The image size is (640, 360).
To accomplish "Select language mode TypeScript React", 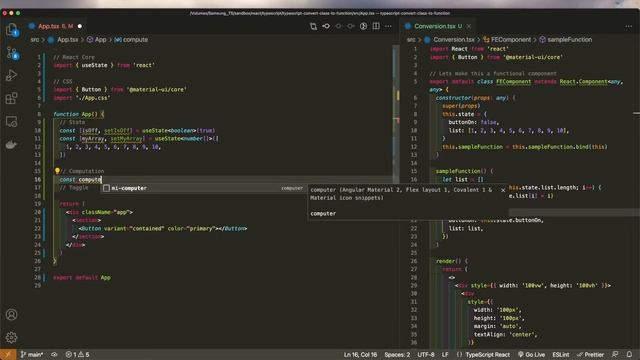I will click(x=483, y=355).
